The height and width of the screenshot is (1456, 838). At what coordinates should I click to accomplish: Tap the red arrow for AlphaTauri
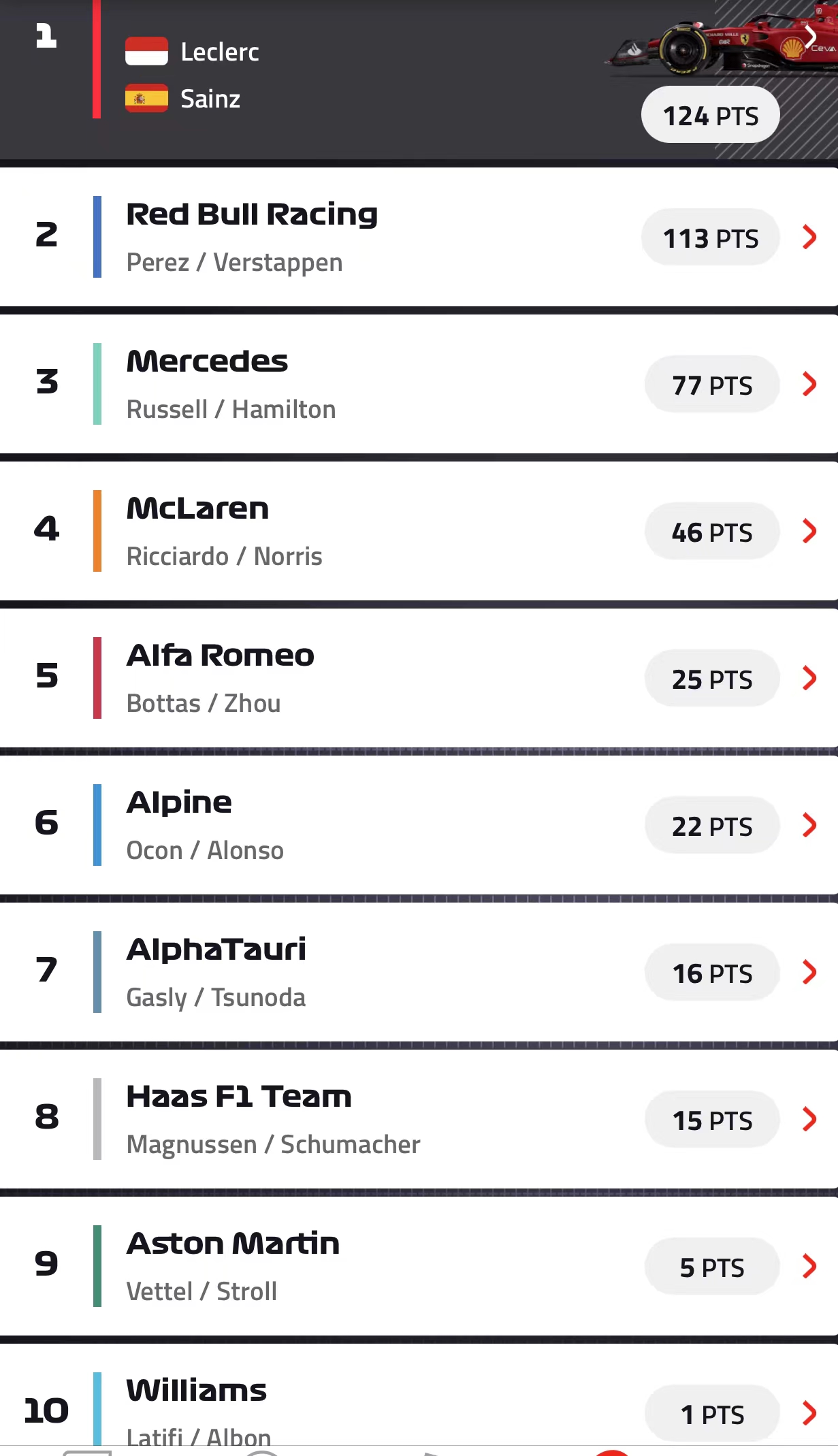tap(809, 972)
